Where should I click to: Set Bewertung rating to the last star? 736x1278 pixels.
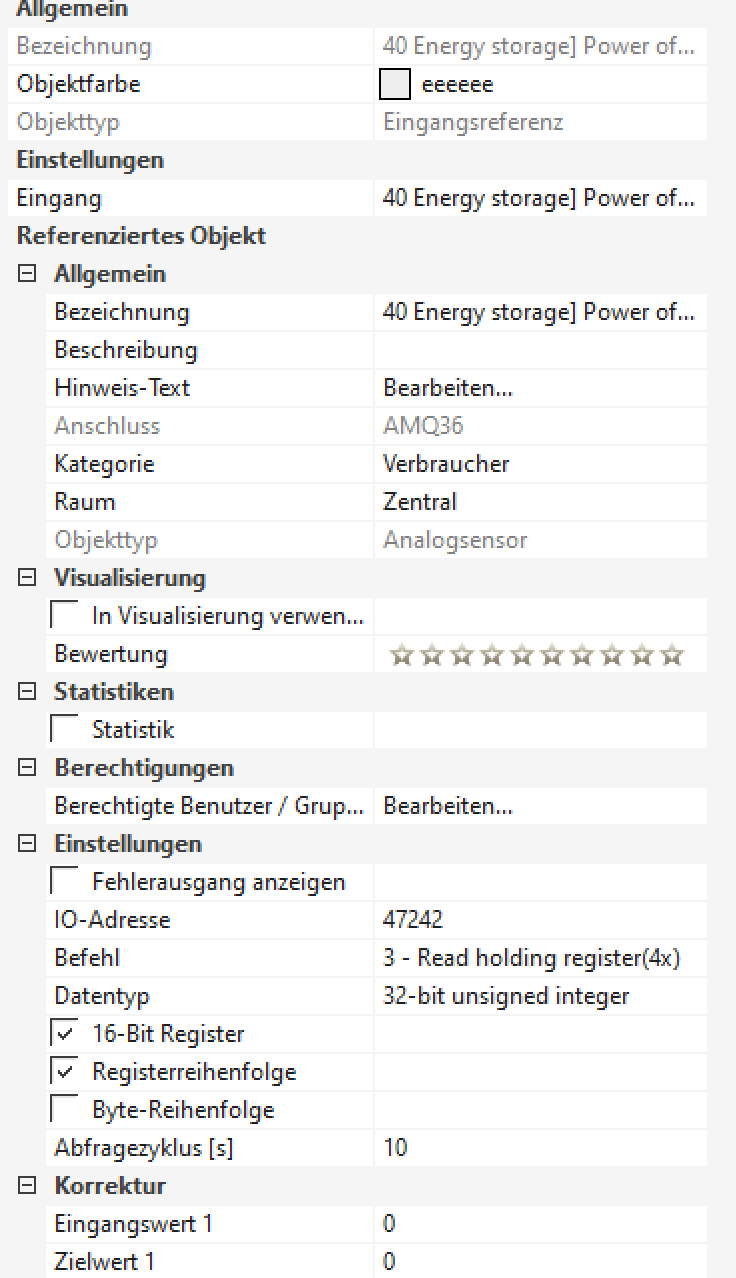click(x=673, y=656)
